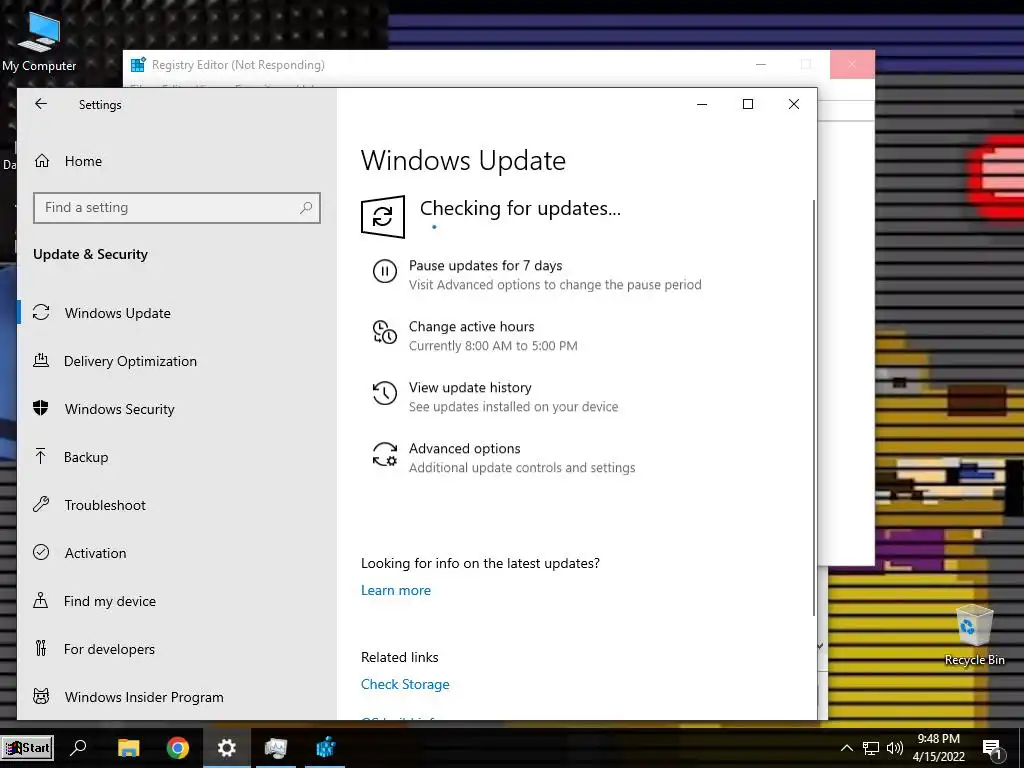
Task: Click the Advanced options gear-arrows icon
Action: click(x=385, y=455)
